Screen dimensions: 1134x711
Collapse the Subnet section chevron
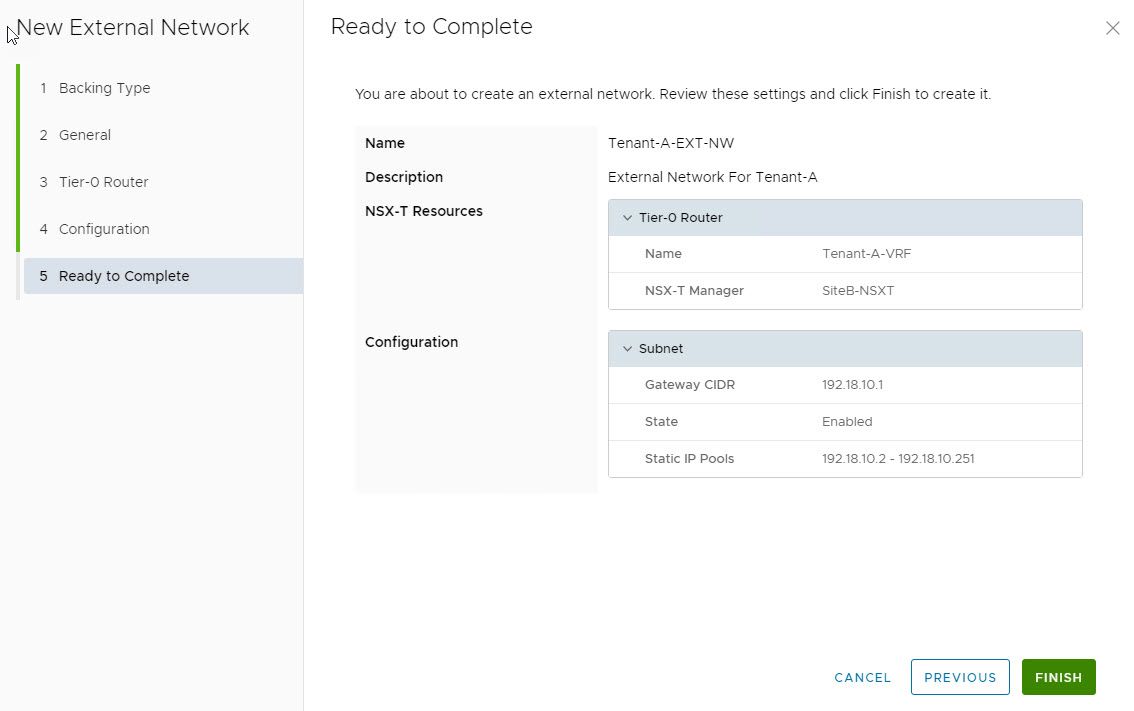tap(628, 349)
